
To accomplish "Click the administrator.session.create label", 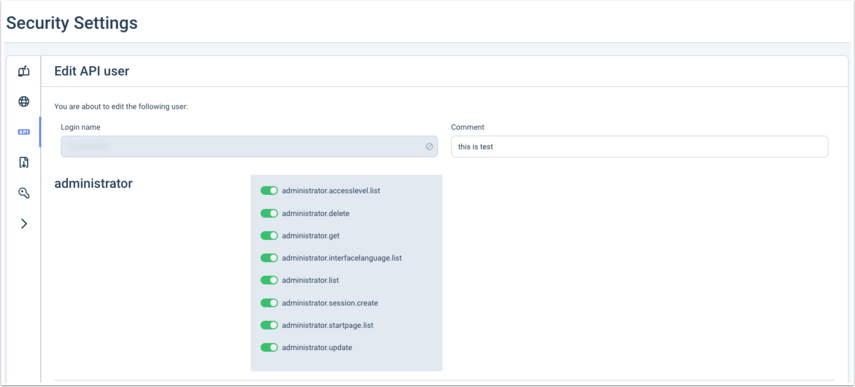I will pos(330,303).
